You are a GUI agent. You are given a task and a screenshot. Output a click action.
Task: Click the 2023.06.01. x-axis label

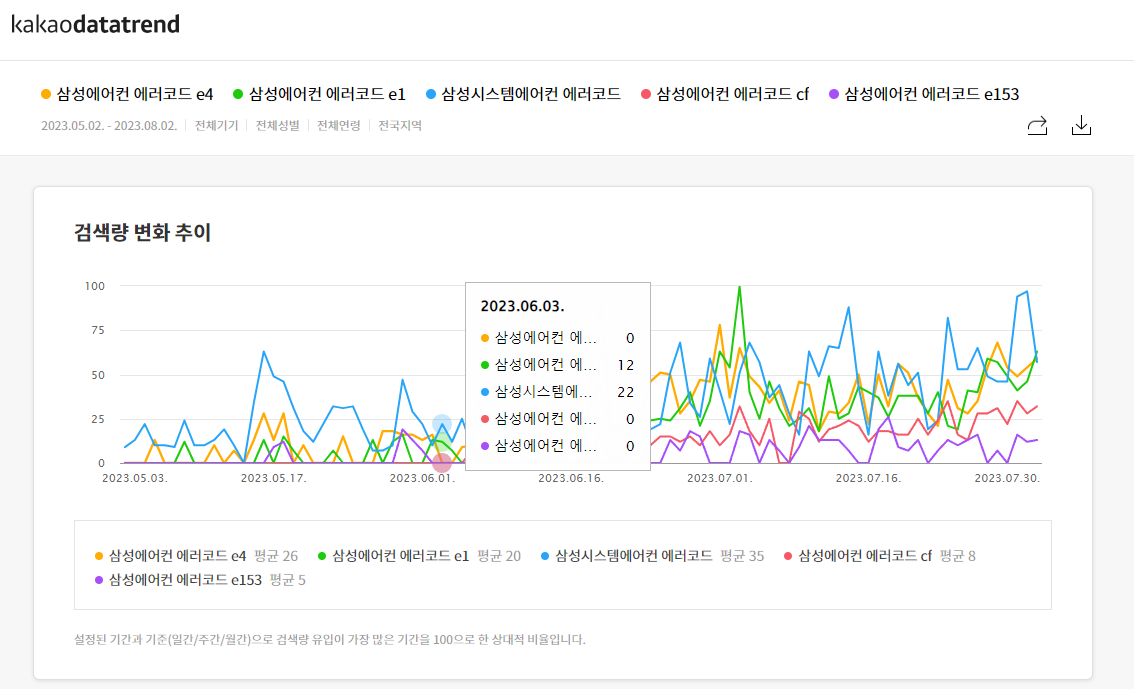[422, 478]
